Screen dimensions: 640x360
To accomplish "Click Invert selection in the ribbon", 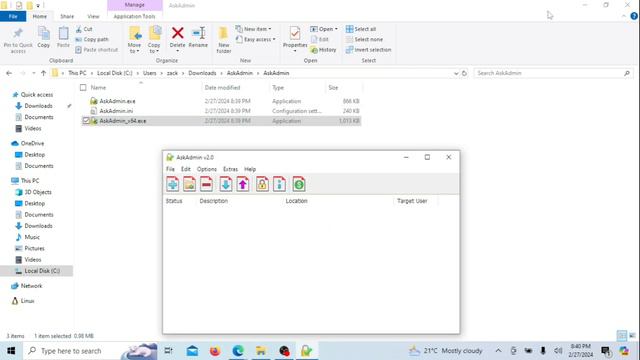I will (369, 50).
